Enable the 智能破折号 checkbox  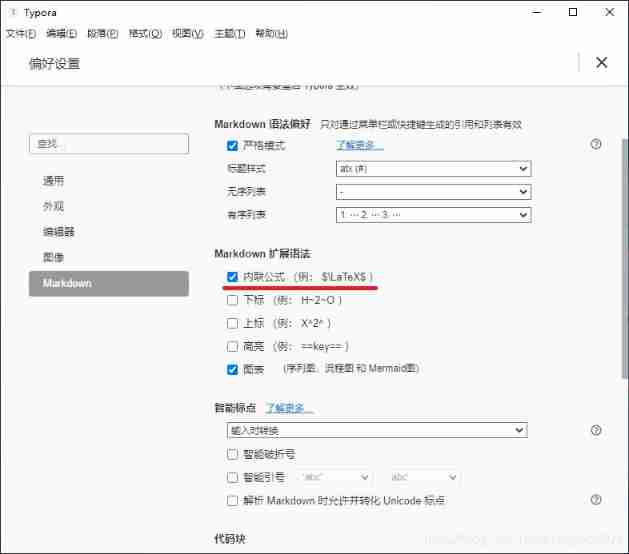[232, 454]
